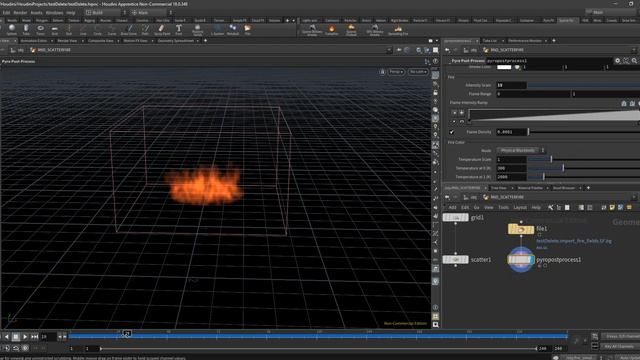Select the Spray Paint shelf tool
Screen dimensions: 640x360
(x=162, y=29)
